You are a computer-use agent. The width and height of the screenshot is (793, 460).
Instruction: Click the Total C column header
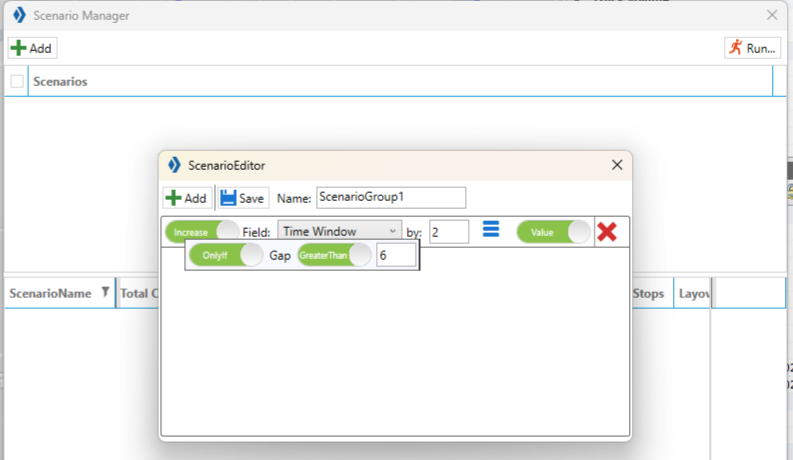click(x=139, y=293)
